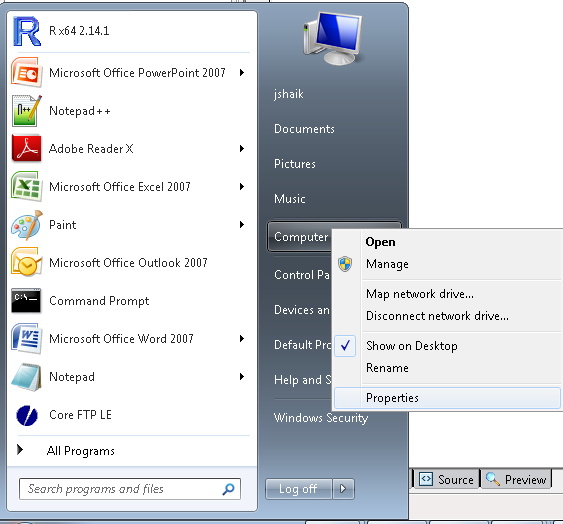Open the jshaik user folder

(x=289, y=94)
